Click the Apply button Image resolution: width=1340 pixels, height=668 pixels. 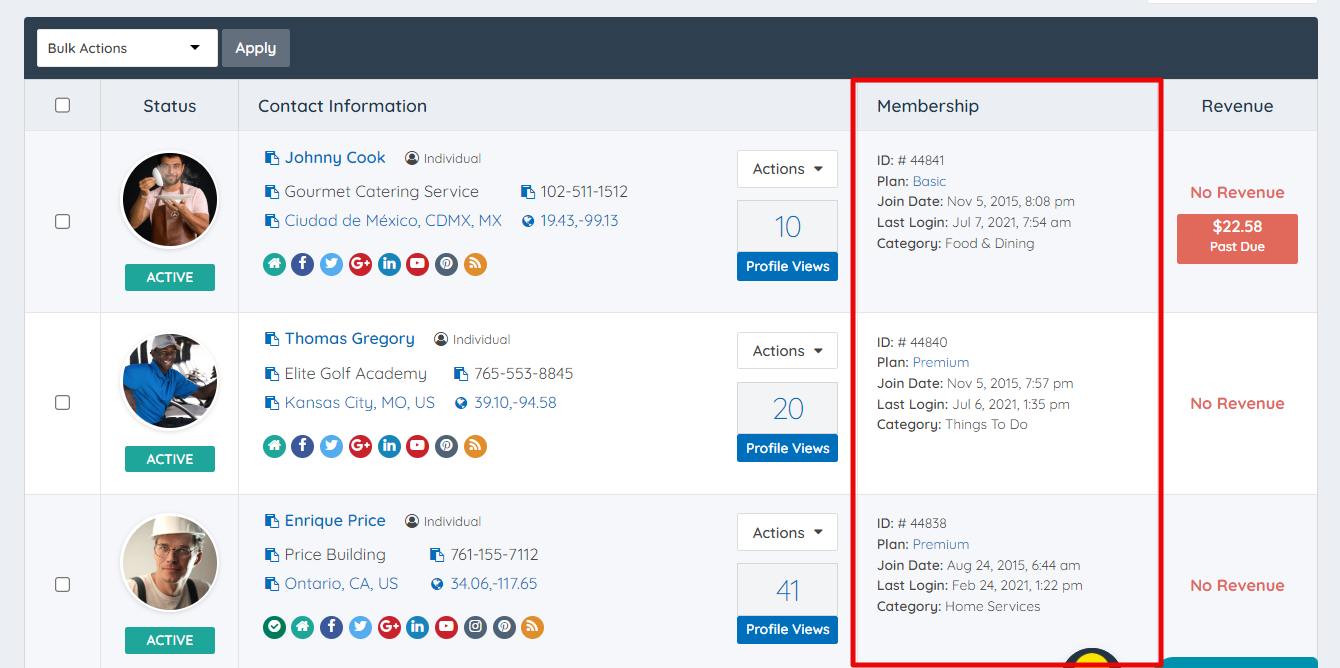(256, 48)
